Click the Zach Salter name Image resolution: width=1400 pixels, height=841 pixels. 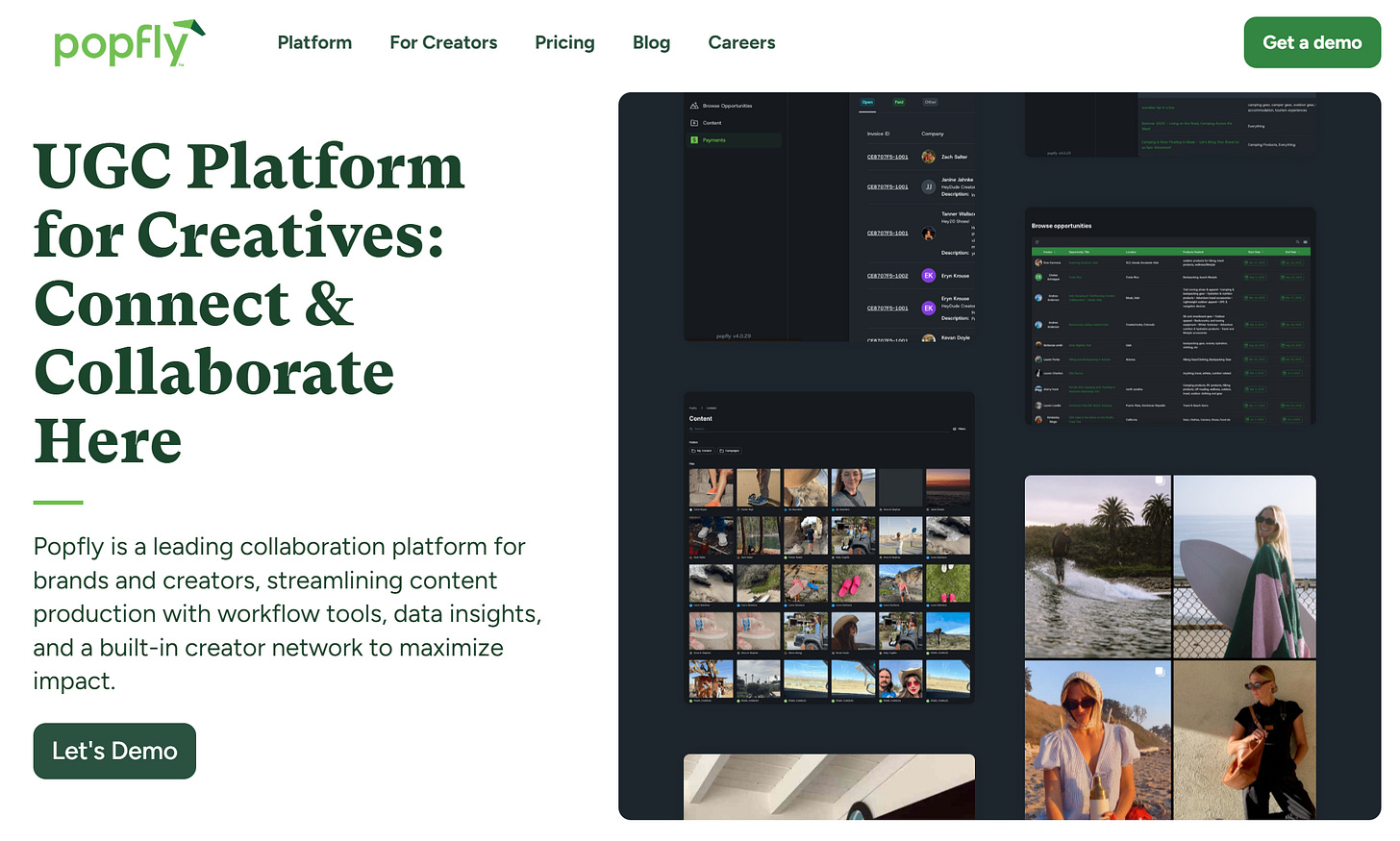(x=954, y=157)
